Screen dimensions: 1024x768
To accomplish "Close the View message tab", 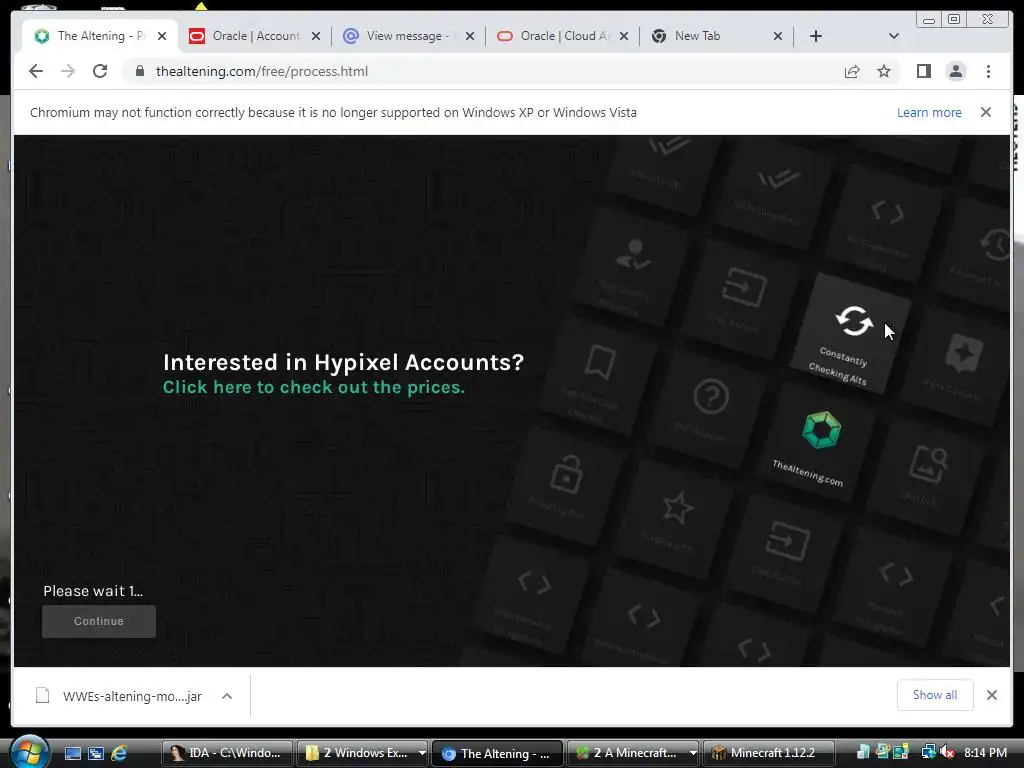I will click(470, 36).
